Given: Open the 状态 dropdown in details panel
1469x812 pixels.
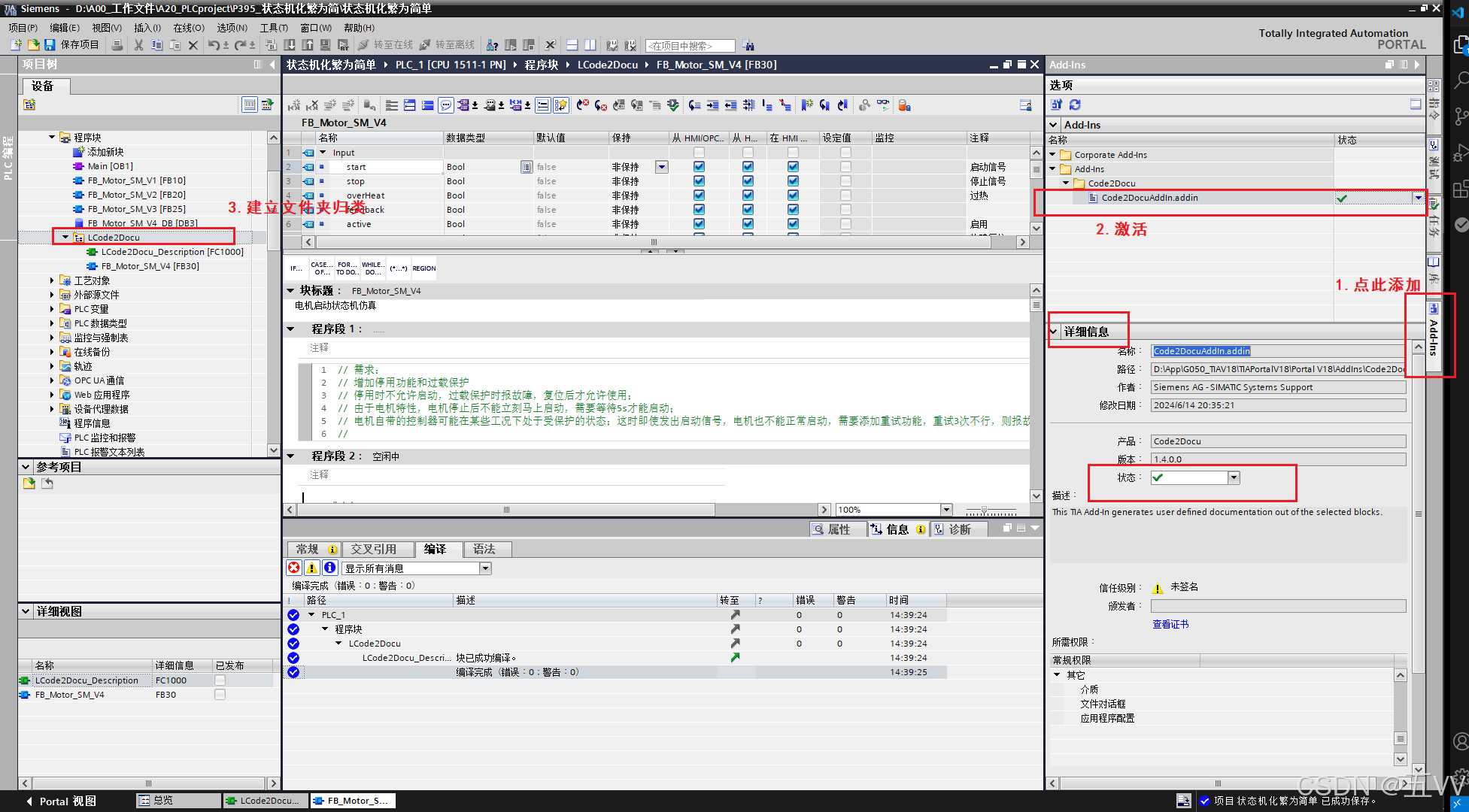Looking at the screenshot, I should (x=1234, y=477).
